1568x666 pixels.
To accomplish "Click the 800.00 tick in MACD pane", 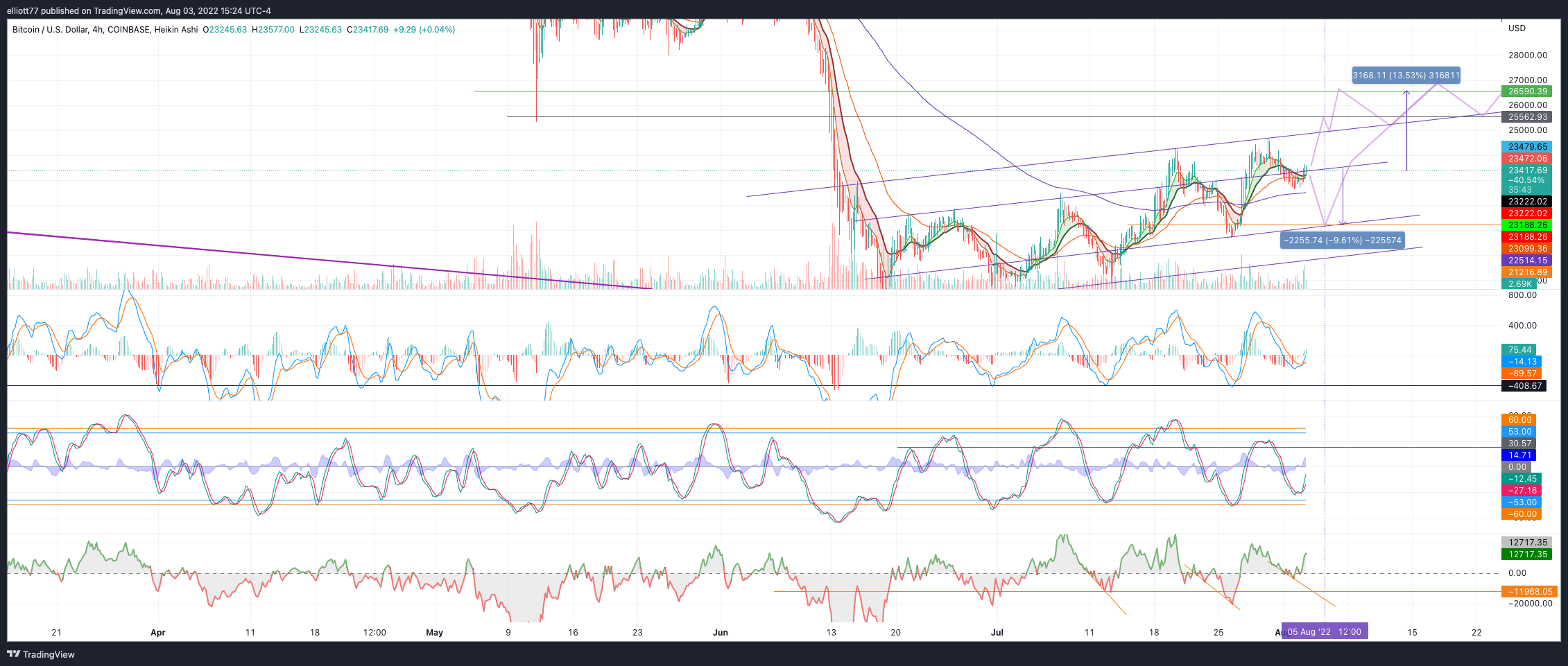I will click(x=1522, y=295).
